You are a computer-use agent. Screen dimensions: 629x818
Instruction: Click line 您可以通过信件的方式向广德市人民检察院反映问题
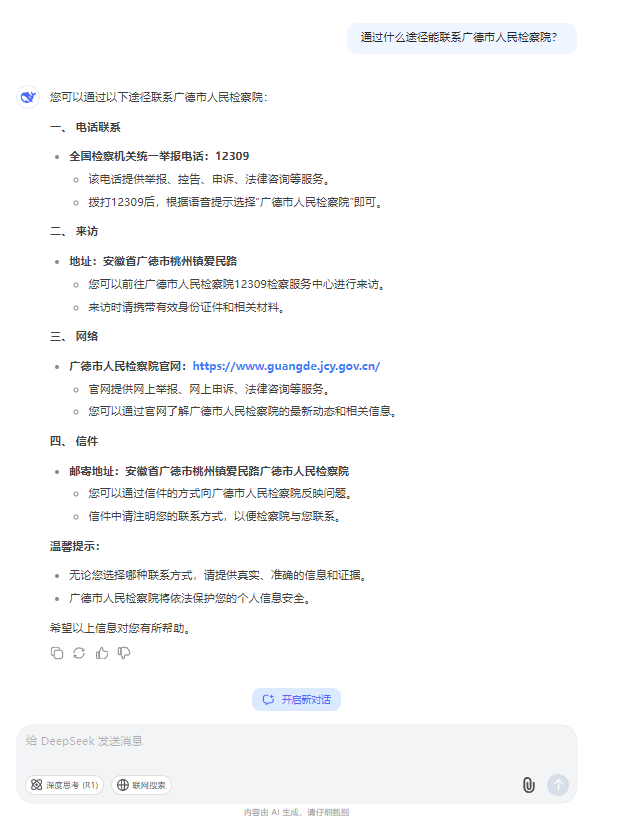[x=220, y=494]
